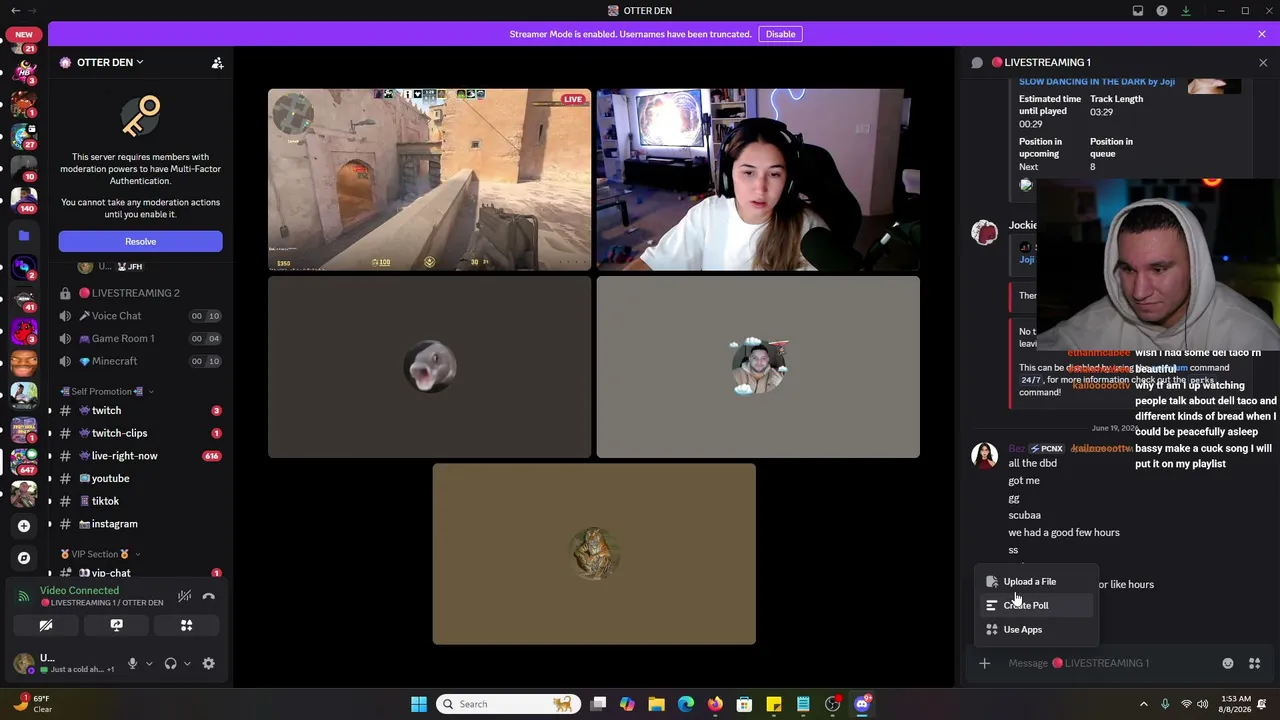The width and height of the screenshot is (1280, 720).
Task: Disconnect from voice with the hang-up icon
Action: click(209, 596)
